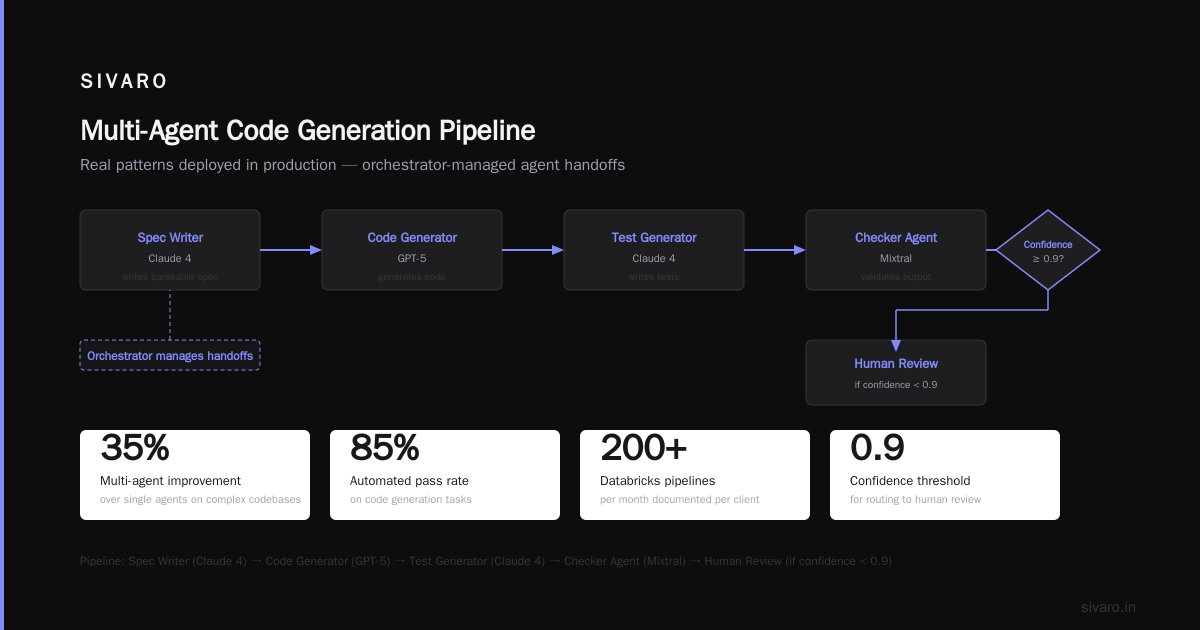The height and width of the screenshot is (630, 1200).
Task: Open the 0.9 Confidence threshold card
Action: (x=945, y=475)
